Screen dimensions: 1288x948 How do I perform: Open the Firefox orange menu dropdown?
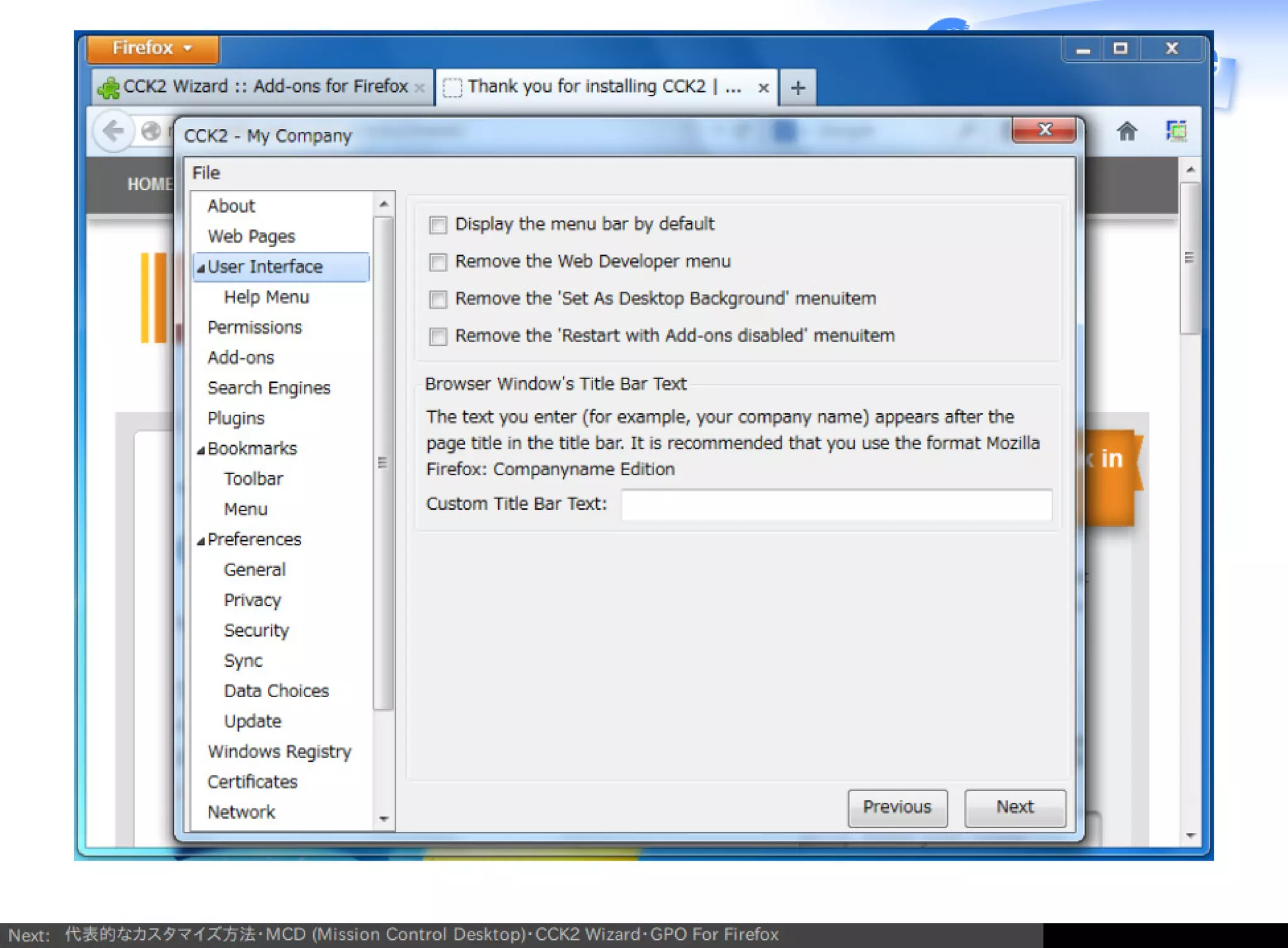pyautogui.click(x=152, y=48)
